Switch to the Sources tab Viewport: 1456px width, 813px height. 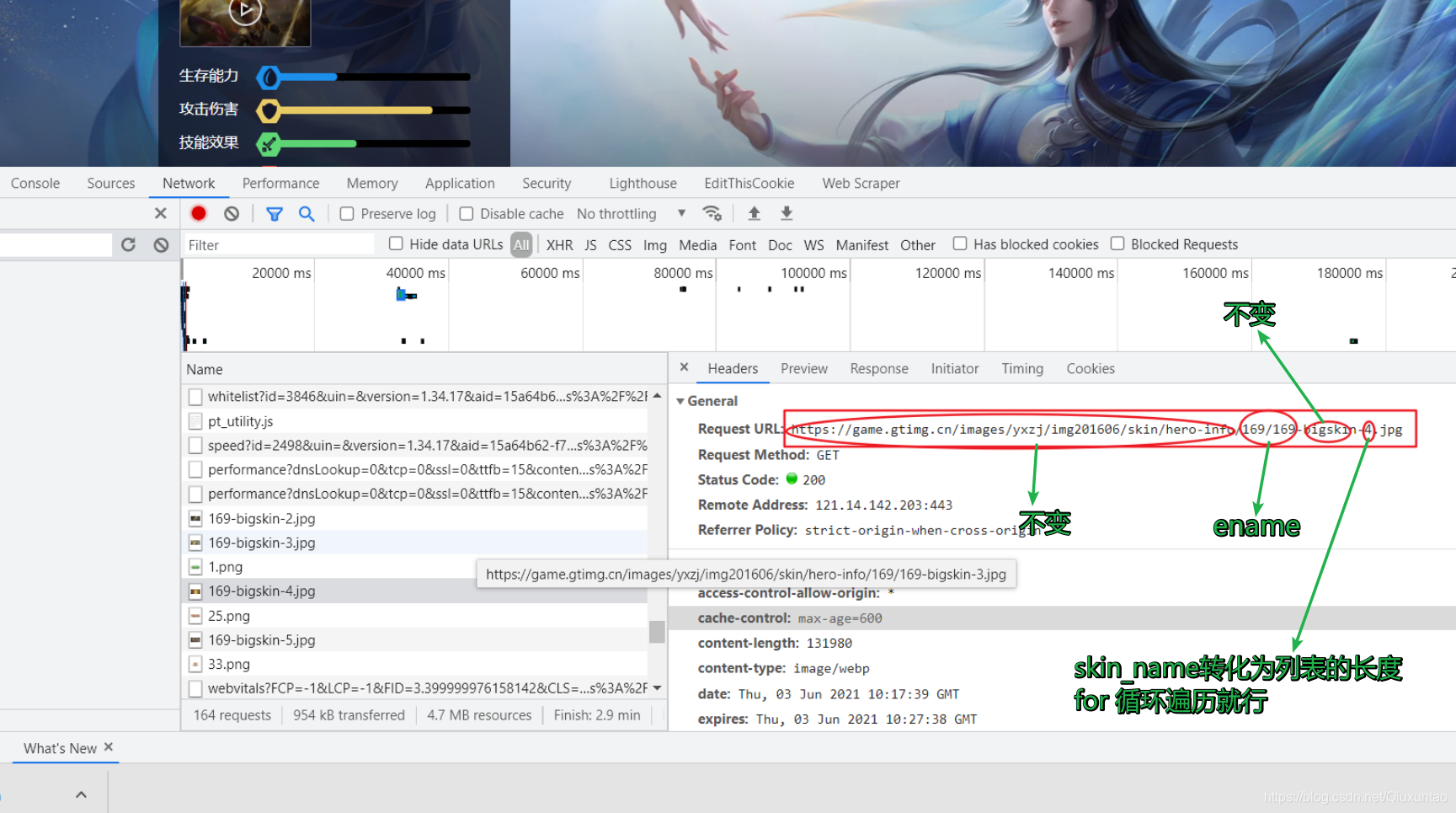(x=111, y=183)
